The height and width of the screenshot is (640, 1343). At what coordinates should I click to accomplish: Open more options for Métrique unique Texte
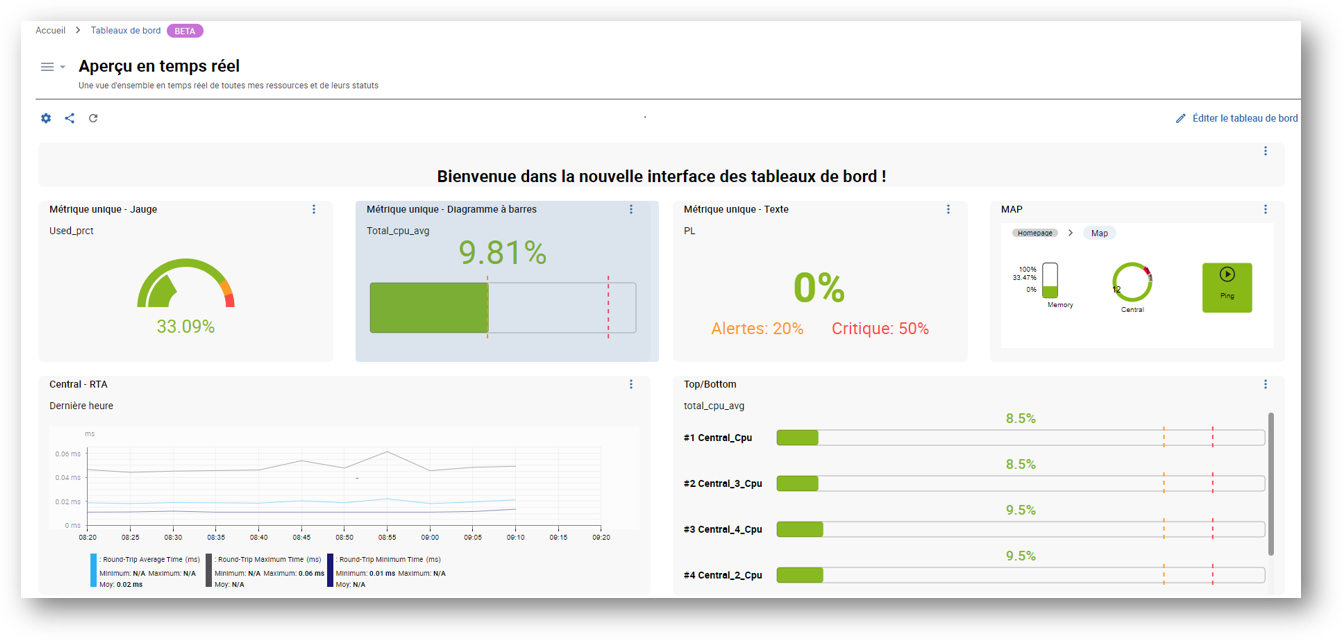tap(948, 209)
